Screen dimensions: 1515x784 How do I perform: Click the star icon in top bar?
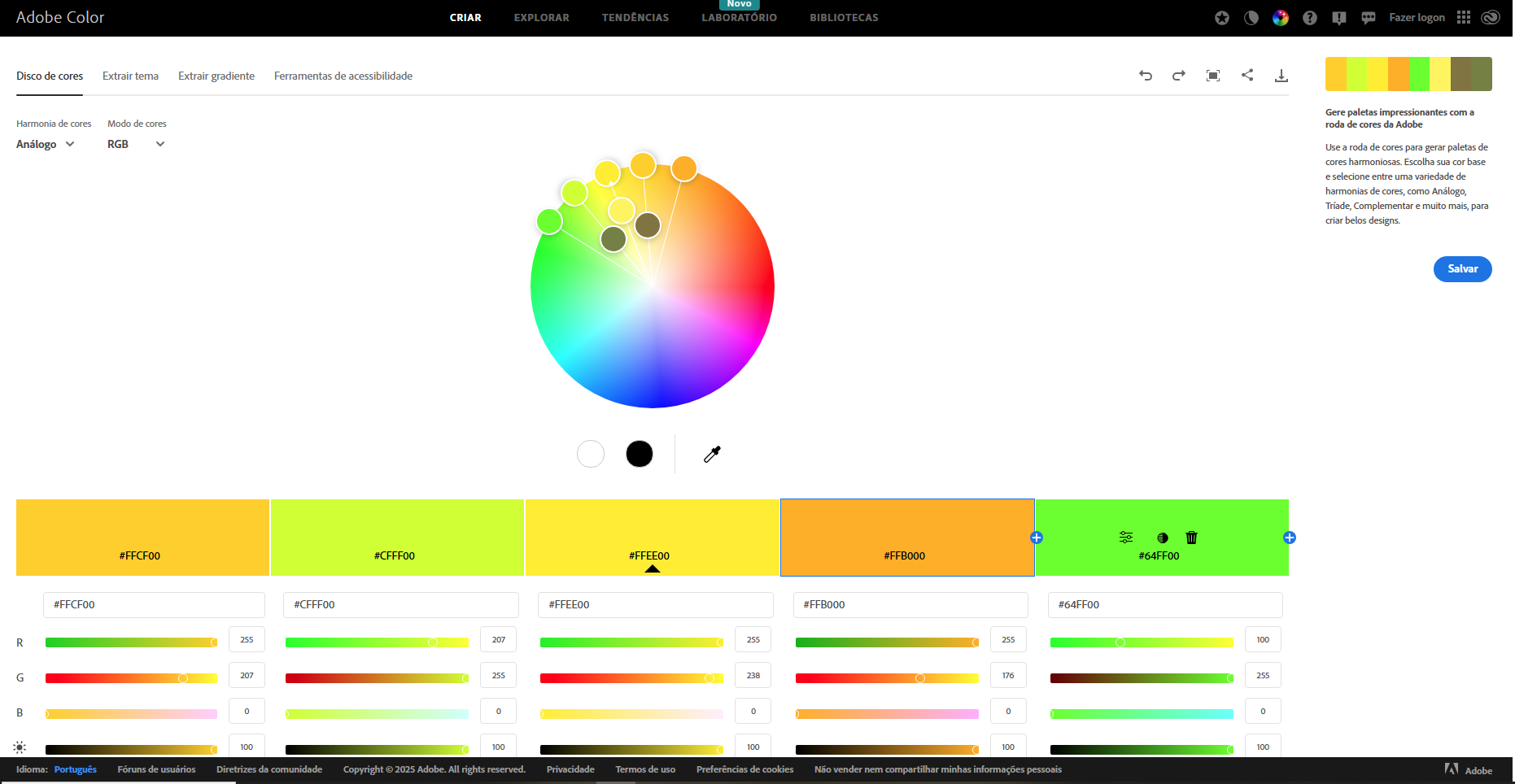coord(1222,18)
